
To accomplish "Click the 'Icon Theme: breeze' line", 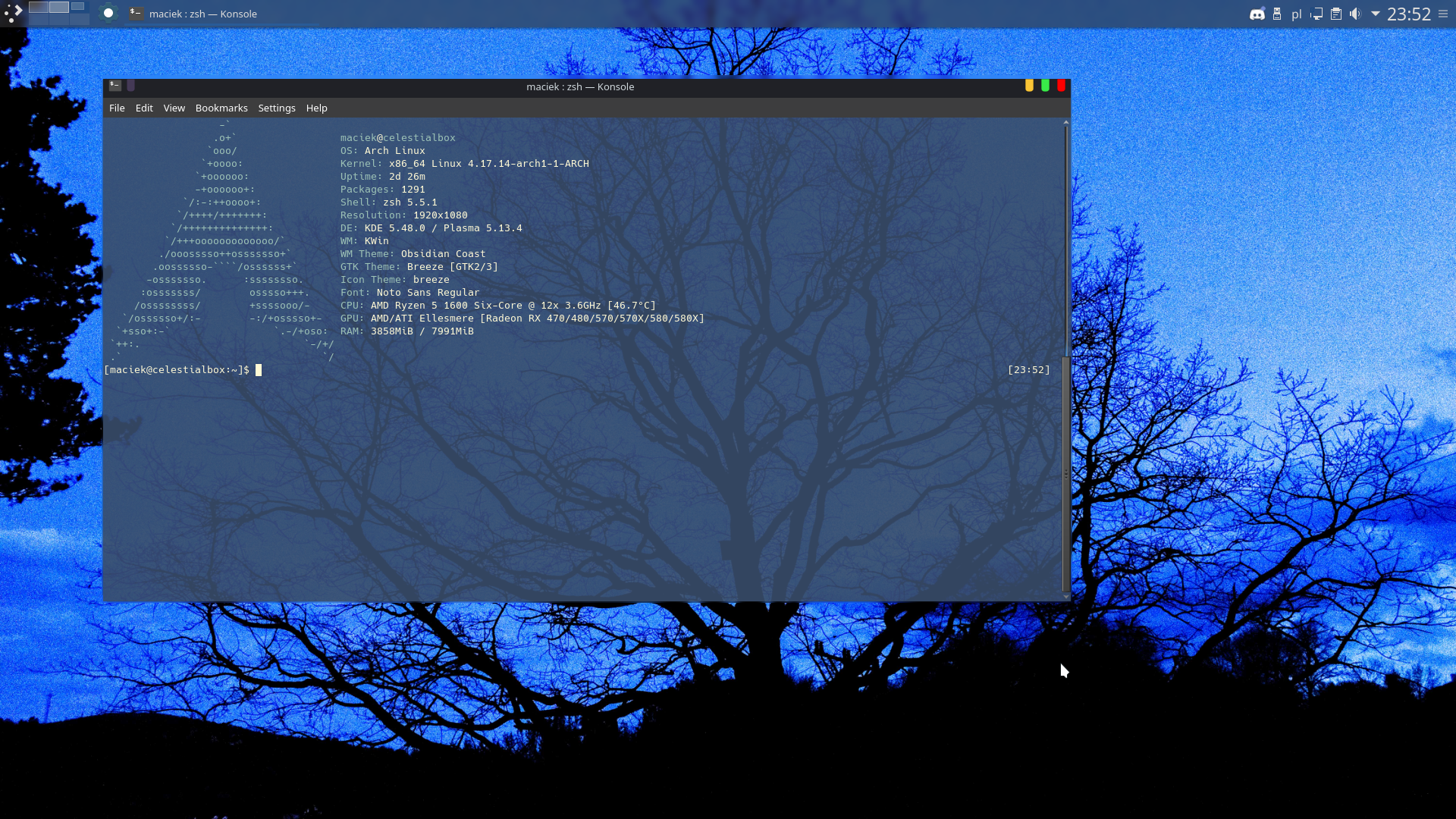I will (395, 280).
